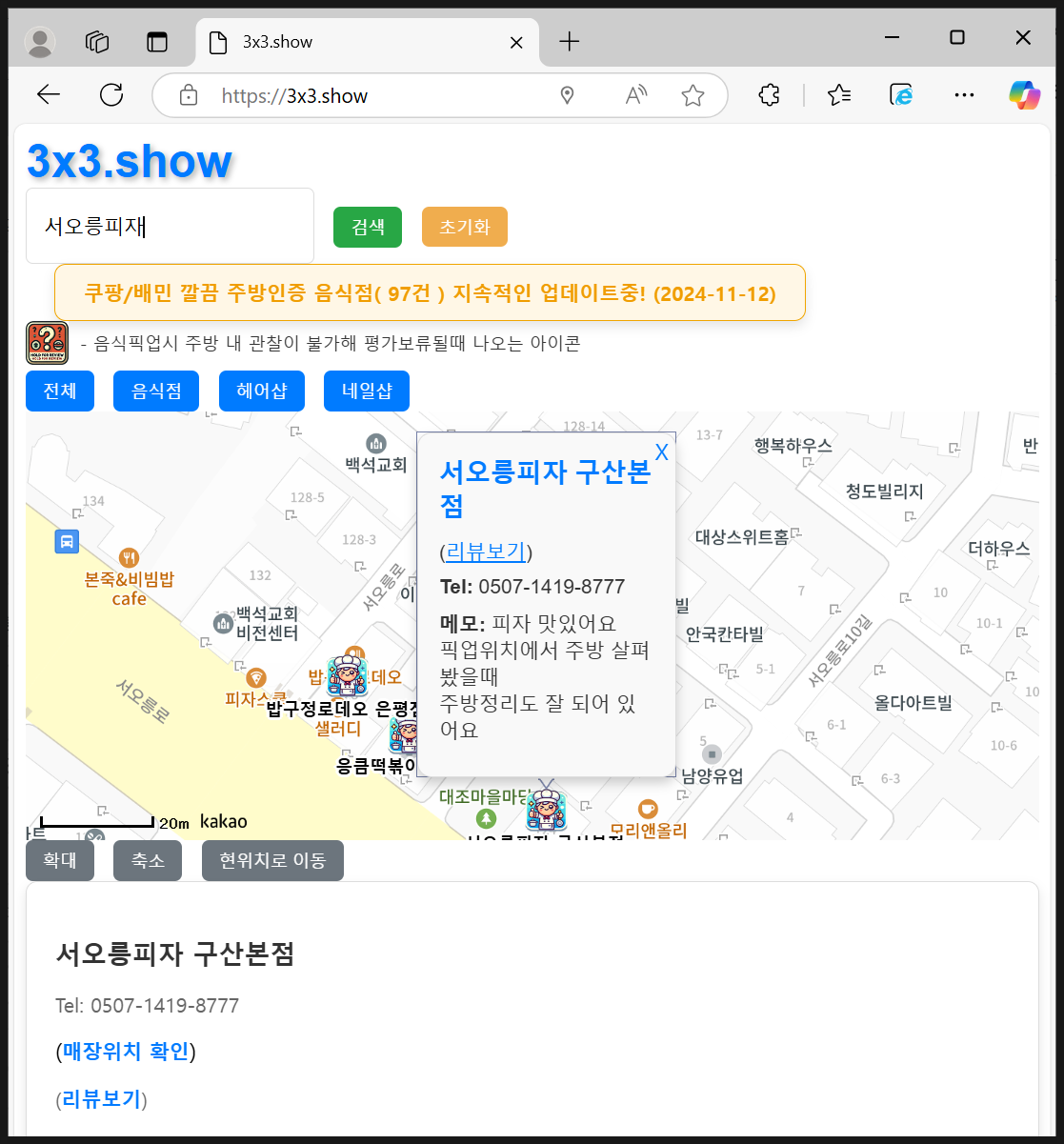This screenshot has width=1064, height=1144.
Task: Open browser profile avatar icon
Action: pos(40,42)
